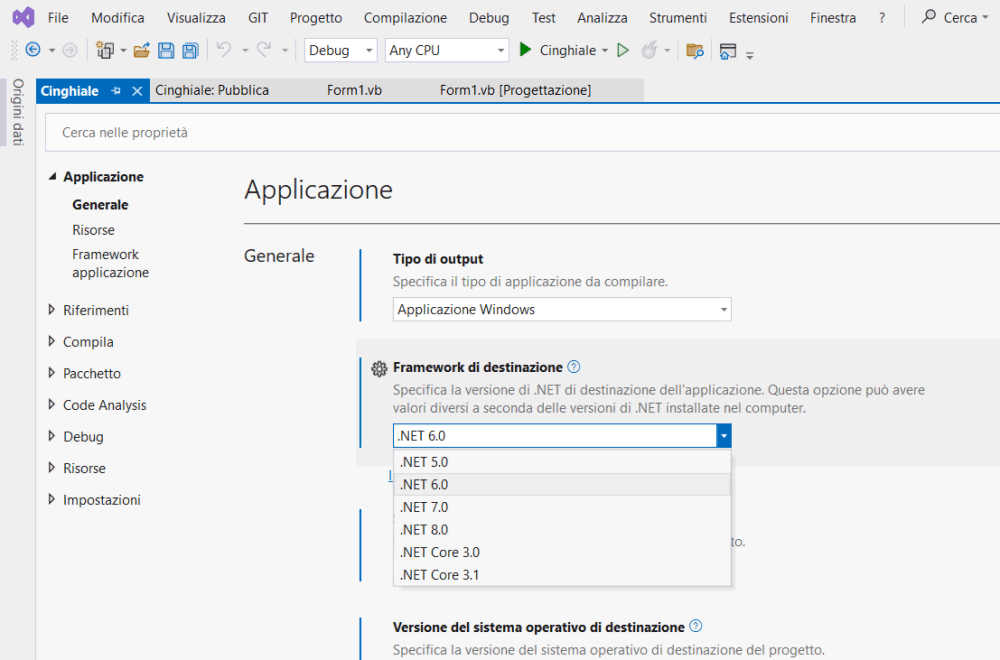The width and height of the screenshot is (1000, 660).
Task: Select .NET 8.0 from framework list
Action: (424, 529)
